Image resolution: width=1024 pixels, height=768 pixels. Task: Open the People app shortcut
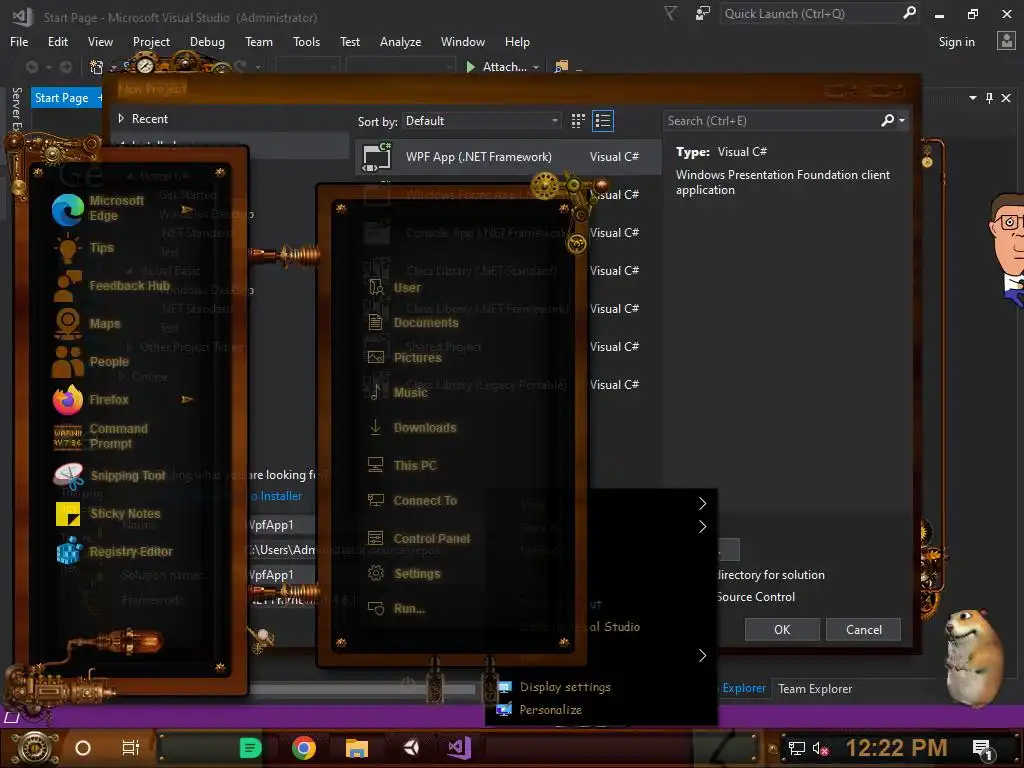pos(91,362)
